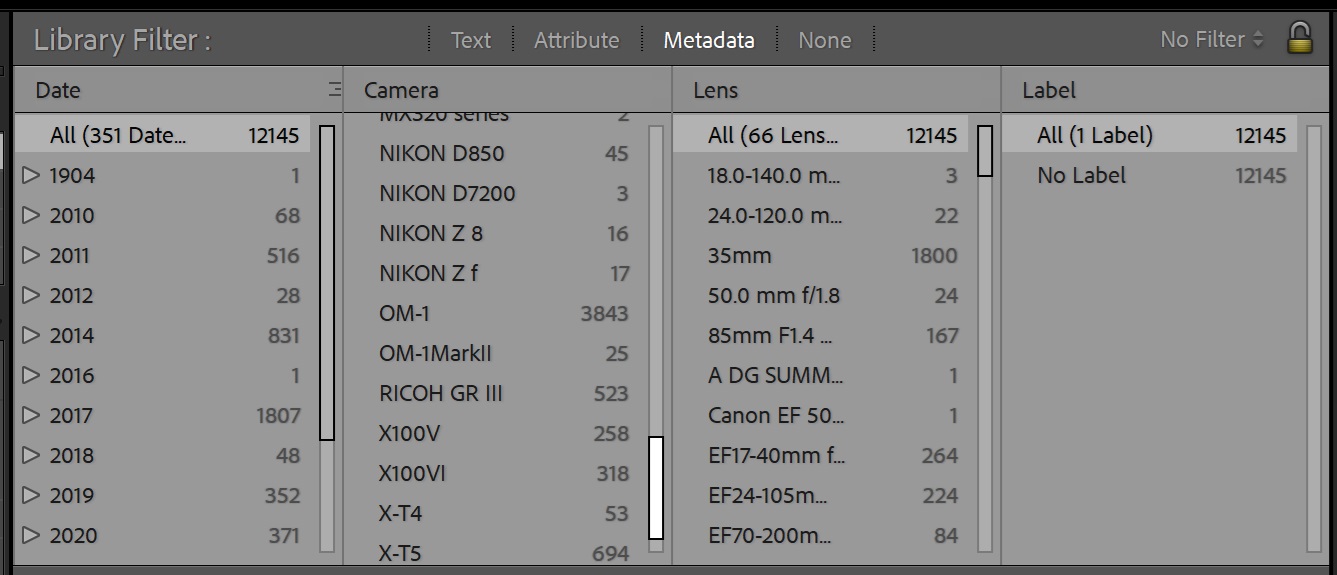Image resolution: width=1337 pixels, height=575 pixels.
Task: Filter by EF70-200mm lens
Action: coord(821,535)
